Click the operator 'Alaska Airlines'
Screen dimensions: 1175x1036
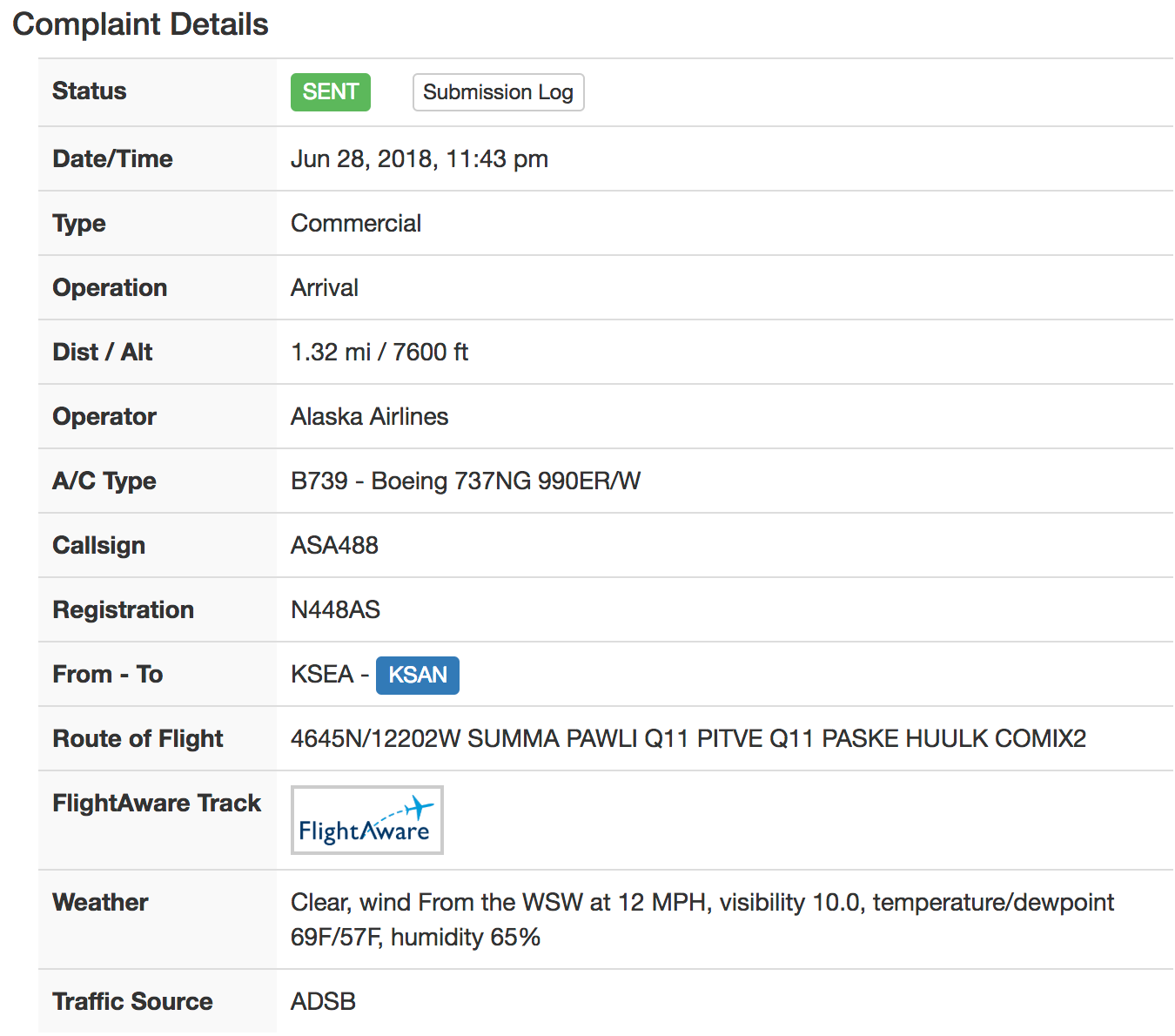(x=370, y=417)
